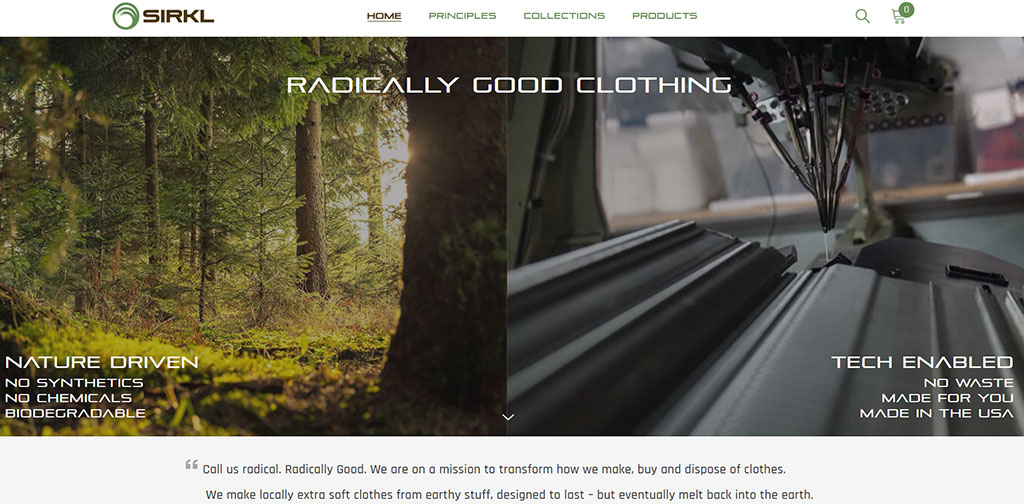Screen dimensions: 1024x504
Task: Click the SIRKL brand name text
Action: pos(178,16)
